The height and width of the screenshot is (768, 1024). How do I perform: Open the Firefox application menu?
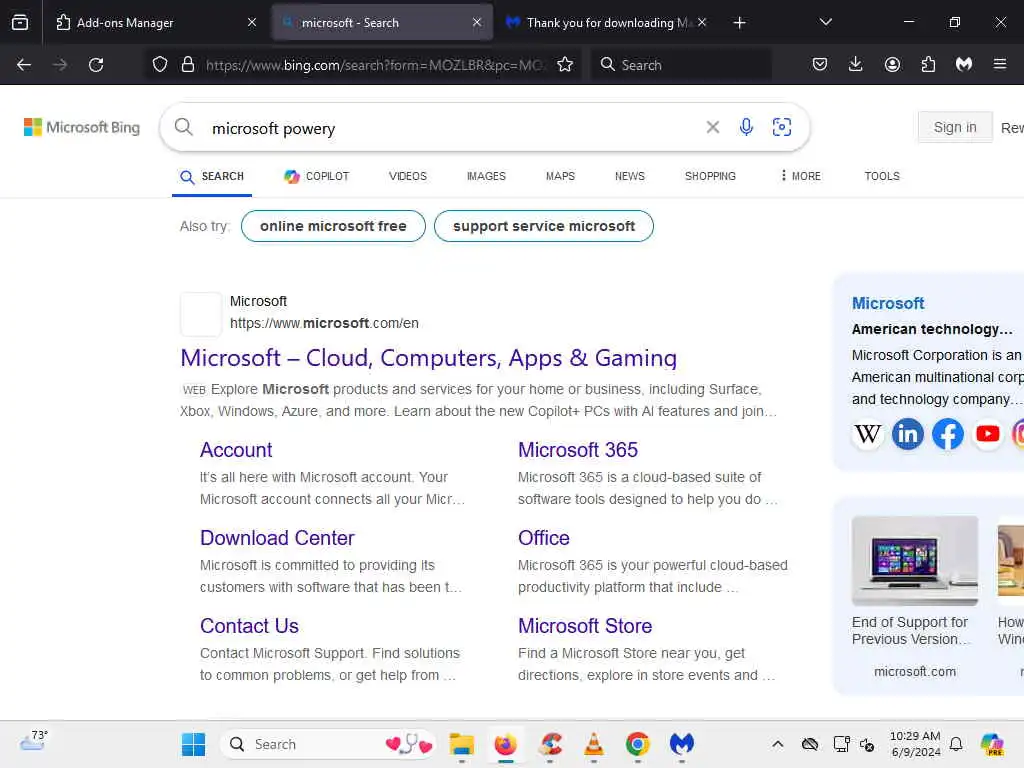click(x=1000, y=65)
